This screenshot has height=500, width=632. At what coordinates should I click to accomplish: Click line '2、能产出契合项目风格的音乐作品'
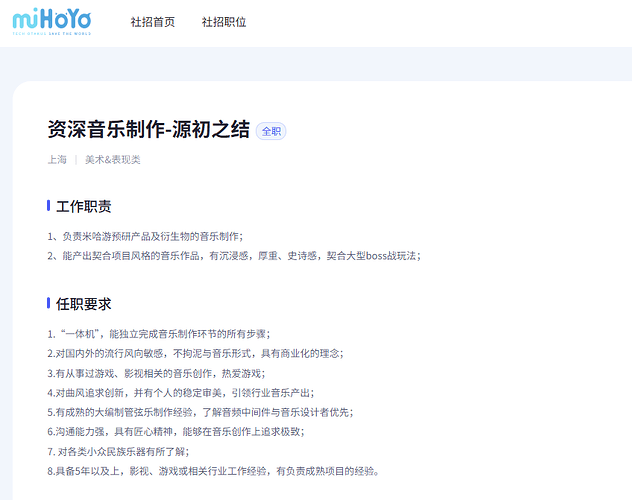[234, 256]
